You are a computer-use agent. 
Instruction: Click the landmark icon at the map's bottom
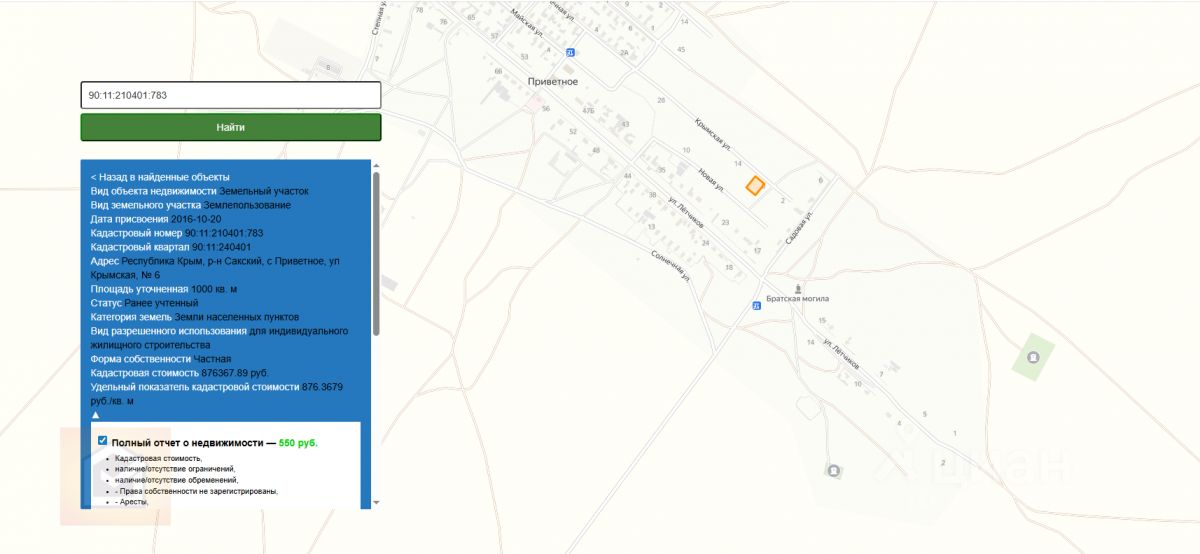coord(833,470)
